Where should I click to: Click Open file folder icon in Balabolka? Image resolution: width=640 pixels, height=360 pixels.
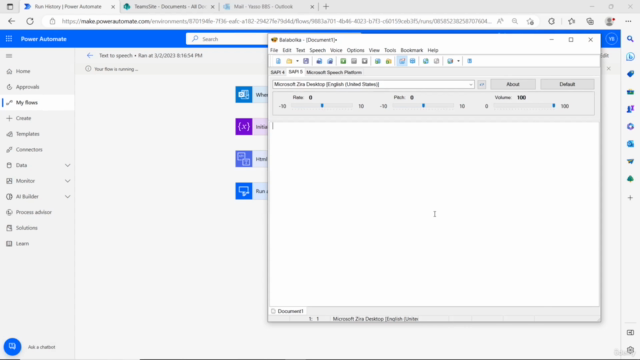(289, 61)
